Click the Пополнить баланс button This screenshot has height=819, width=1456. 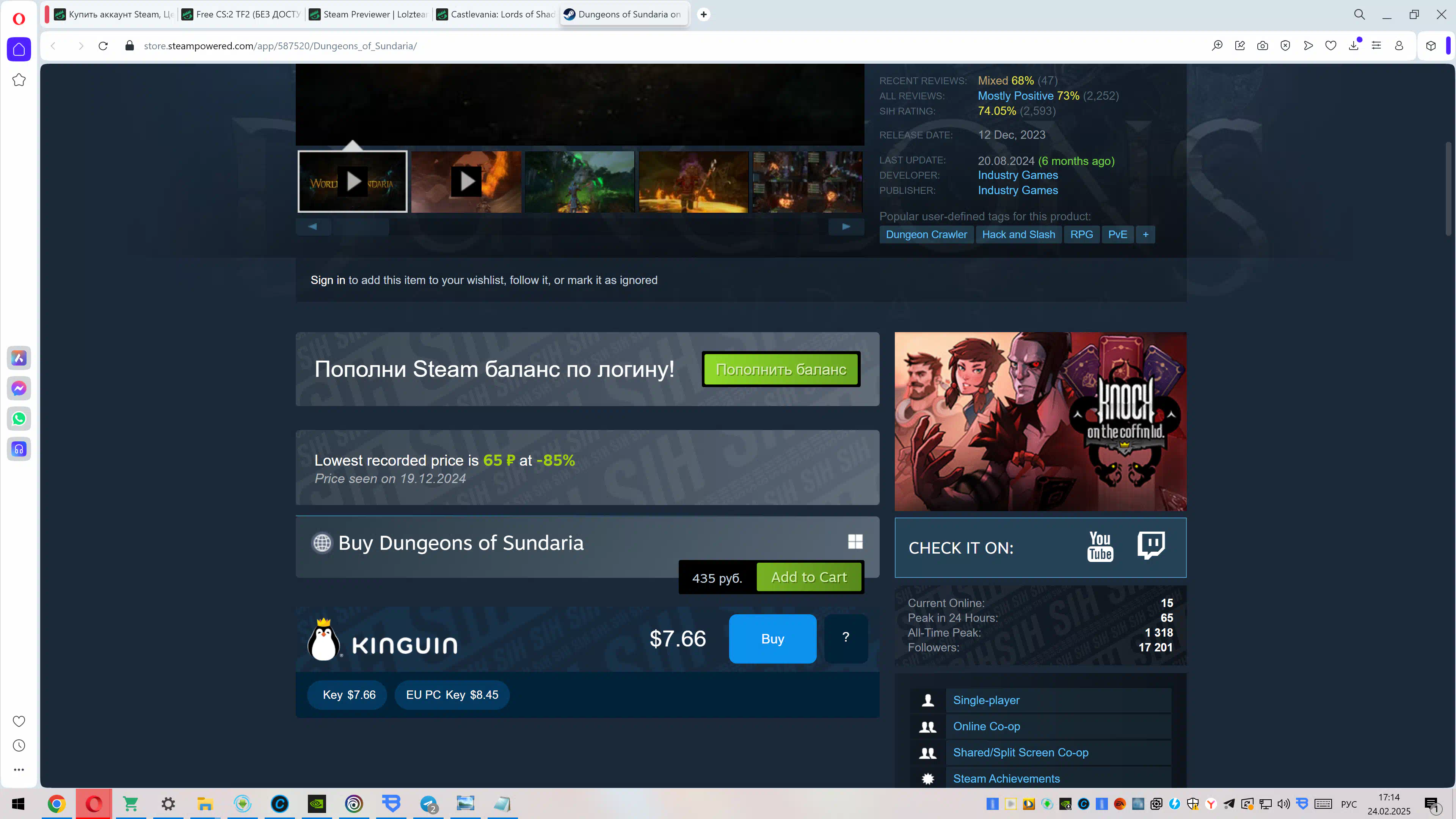[x=781, y=369]
